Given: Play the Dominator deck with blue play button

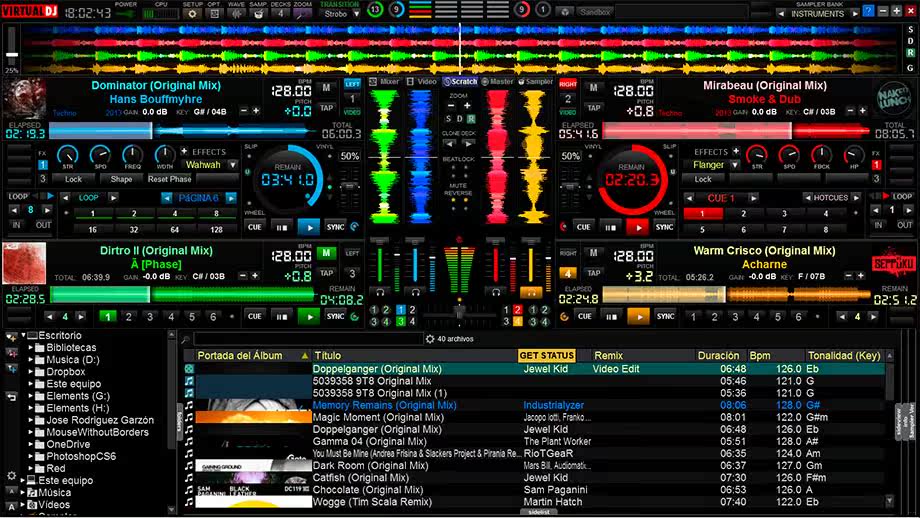Looking at the screenshot, I should coord(309,227).
